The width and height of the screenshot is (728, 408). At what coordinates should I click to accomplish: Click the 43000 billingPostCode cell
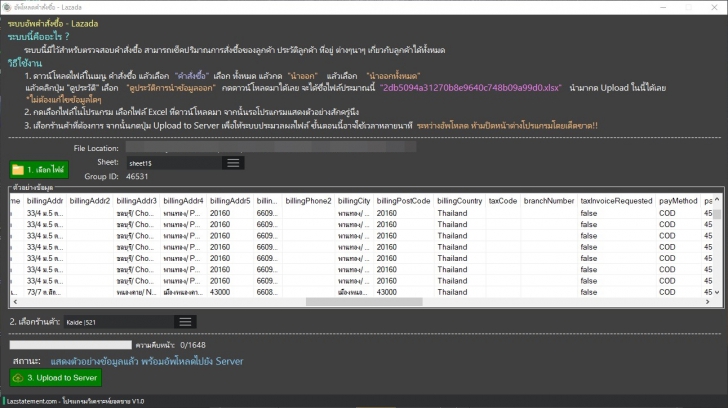pyautogui.click(x=403, y=292)
